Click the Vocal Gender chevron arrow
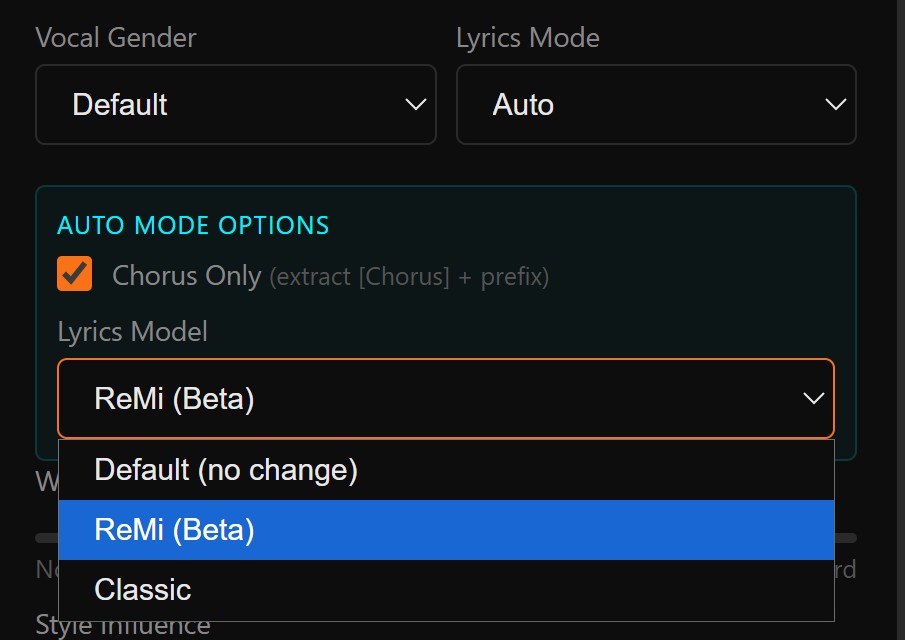 416,104
